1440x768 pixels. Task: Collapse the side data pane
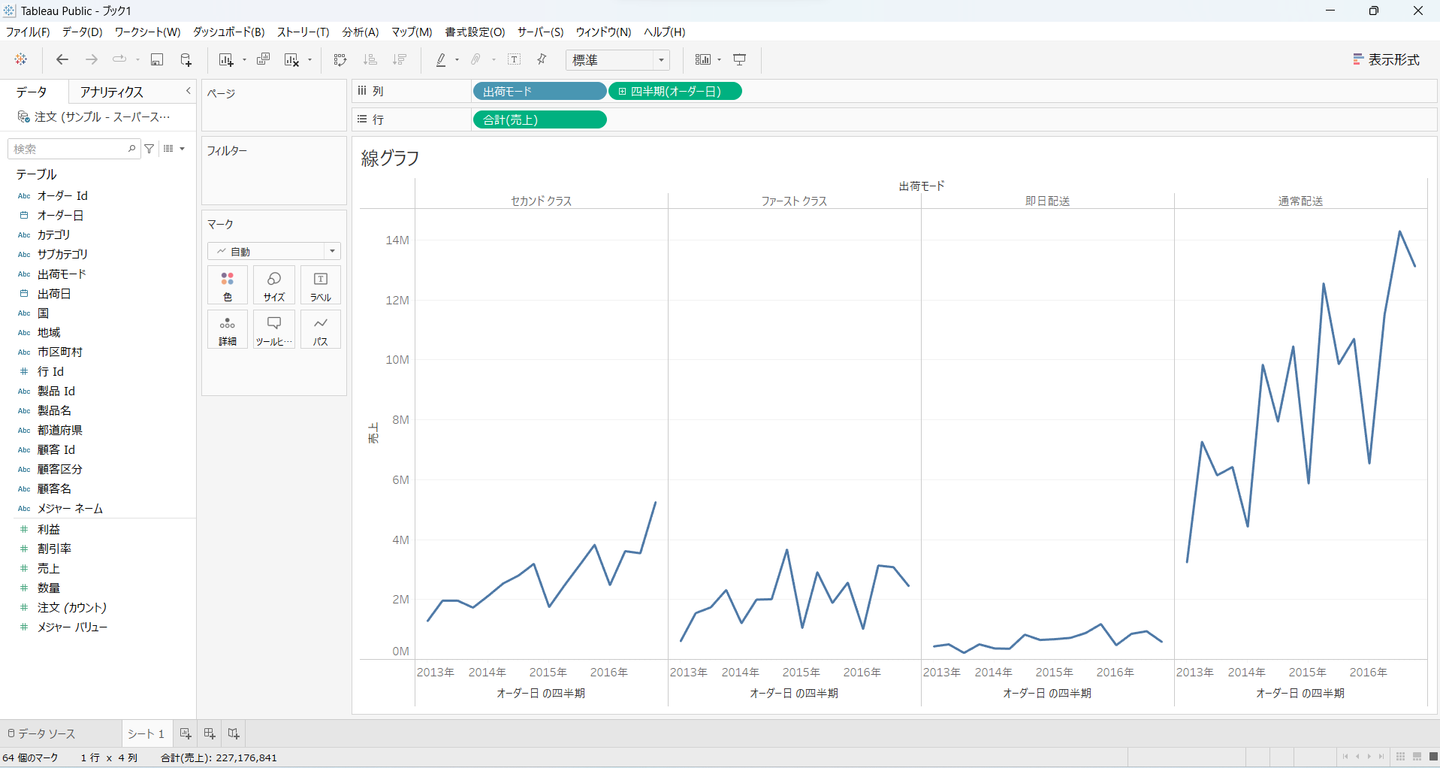pos(188,91)
